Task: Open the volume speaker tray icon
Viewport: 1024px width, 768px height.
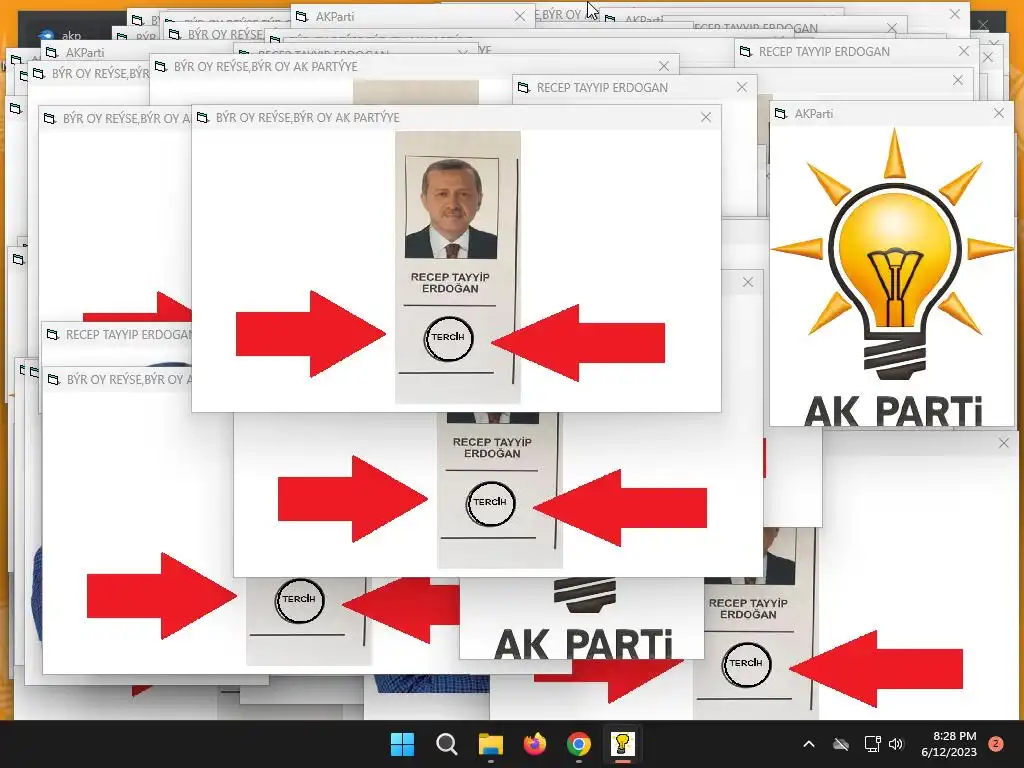Action: tap(896, 744)
